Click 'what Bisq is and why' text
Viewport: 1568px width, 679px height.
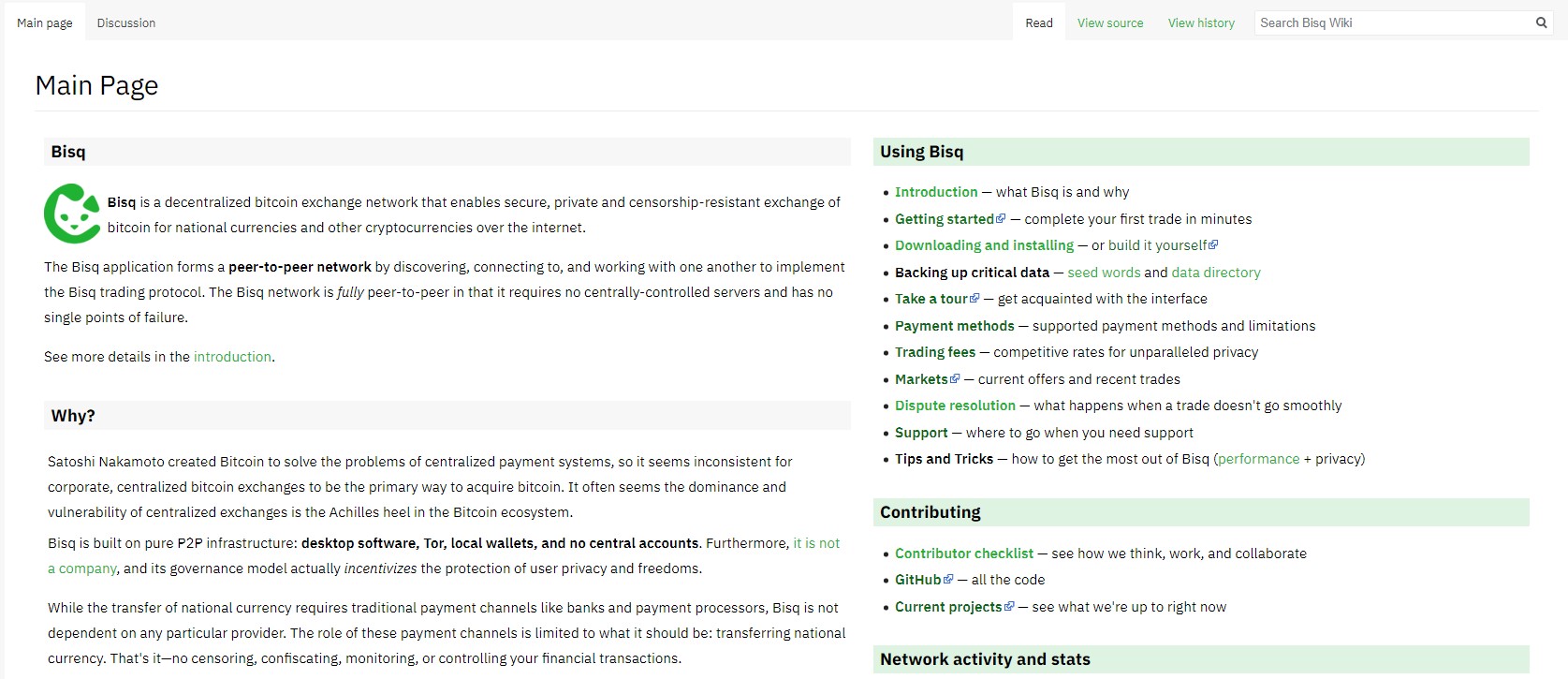(x=1062, y=192)
